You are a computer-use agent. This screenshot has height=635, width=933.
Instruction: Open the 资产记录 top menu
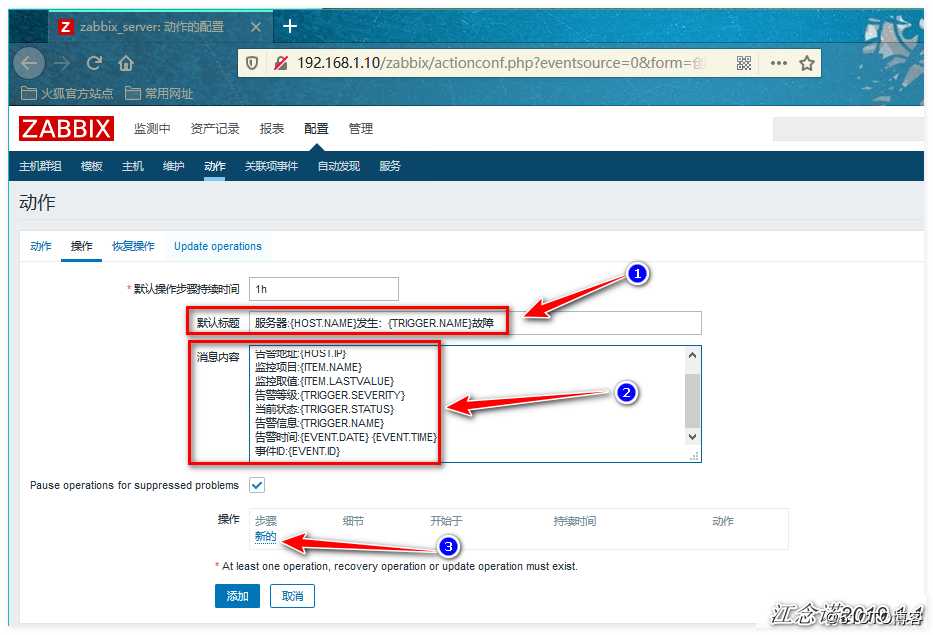click(215, 129)
